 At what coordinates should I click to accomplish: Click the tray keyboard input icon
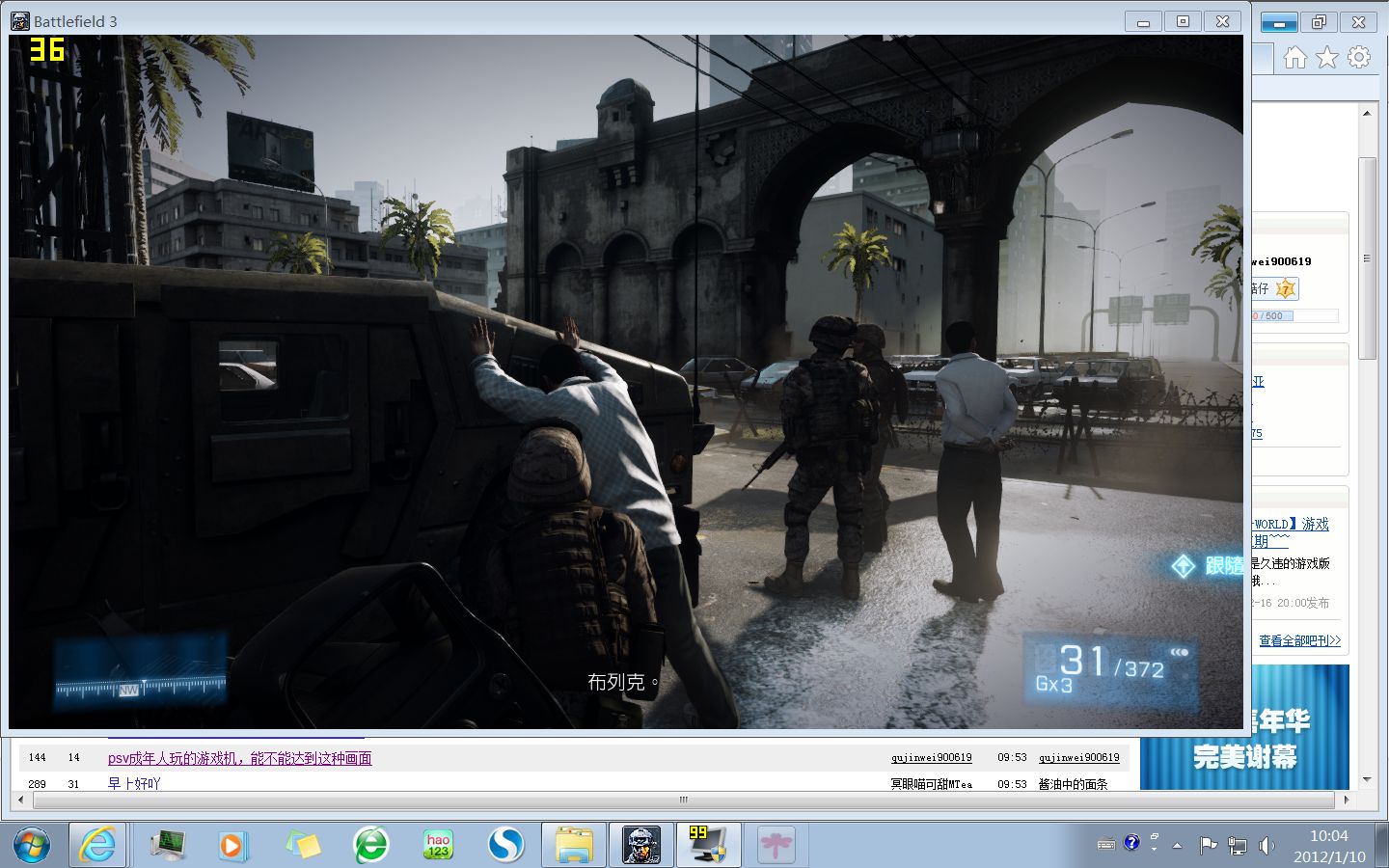(x=1106, y=845)
